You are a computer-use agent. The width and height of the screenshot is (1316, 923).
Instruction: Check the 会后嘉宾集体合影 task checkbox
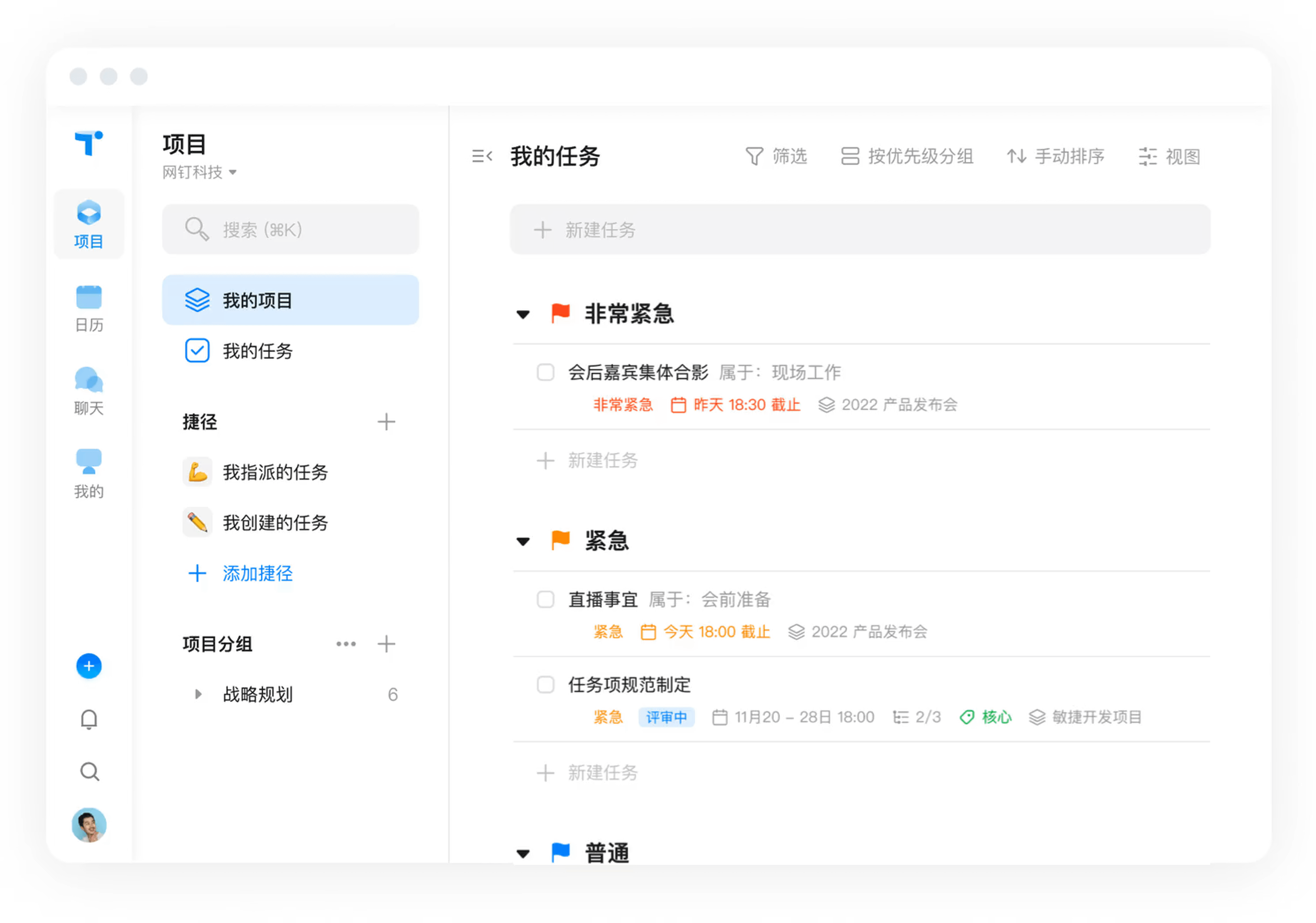545,372
